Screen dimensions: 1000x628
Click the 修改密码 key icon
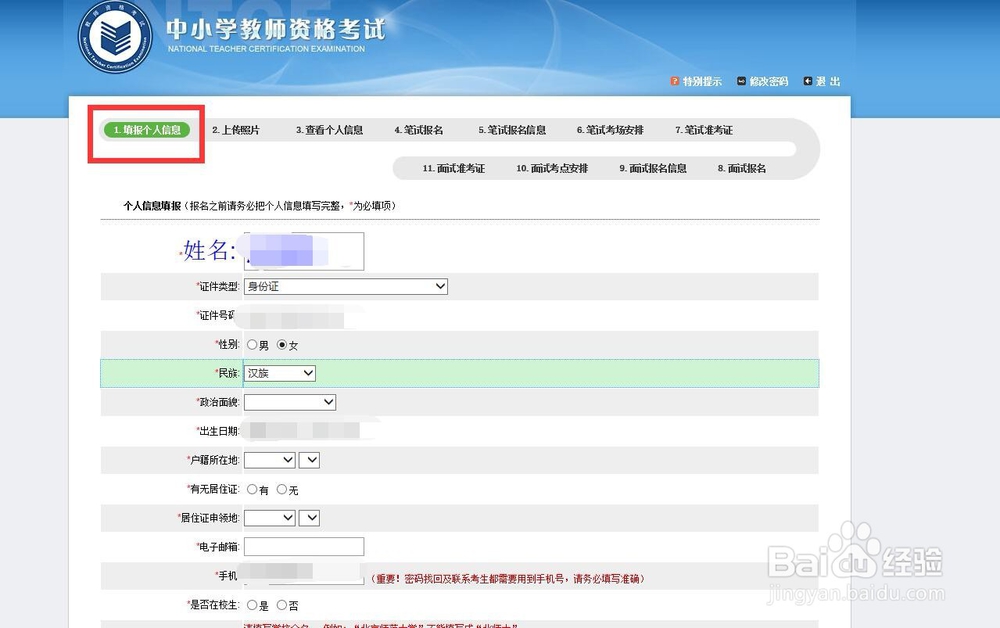739,81
